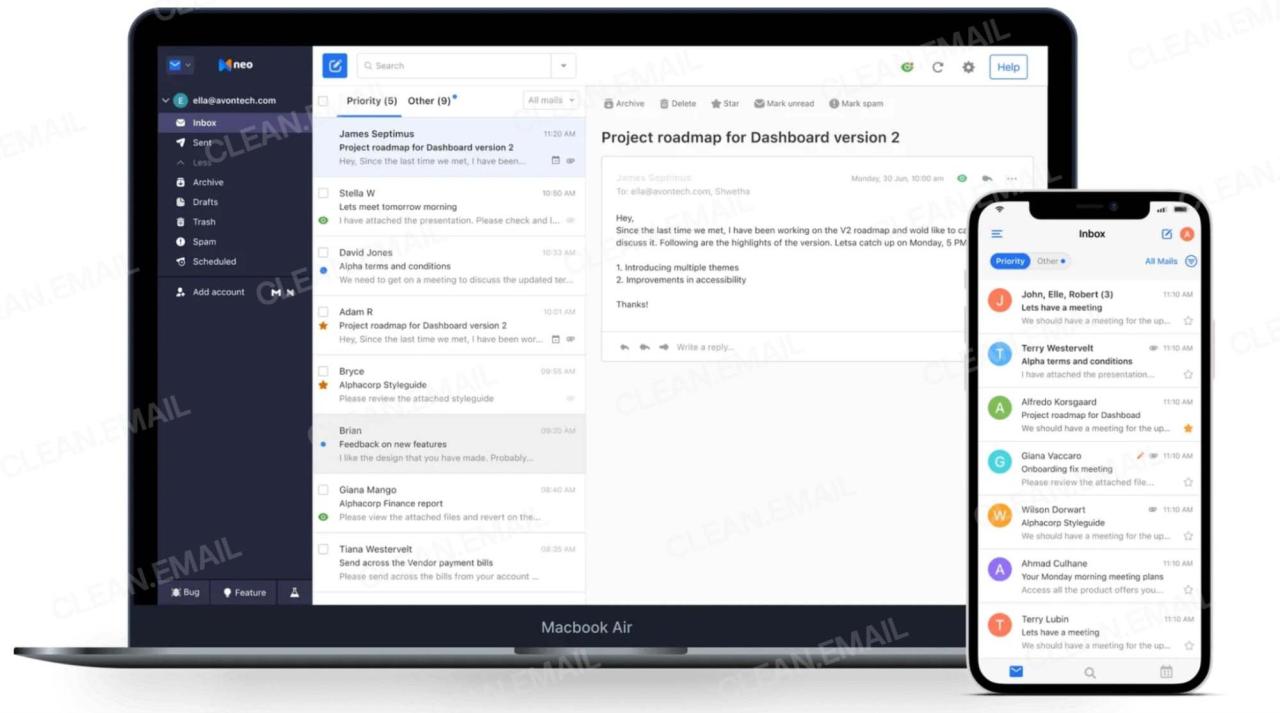Screen dimensions: 1280x713
Task: Collapse the ella@avontech.com account tree
Action: (166, 101)
